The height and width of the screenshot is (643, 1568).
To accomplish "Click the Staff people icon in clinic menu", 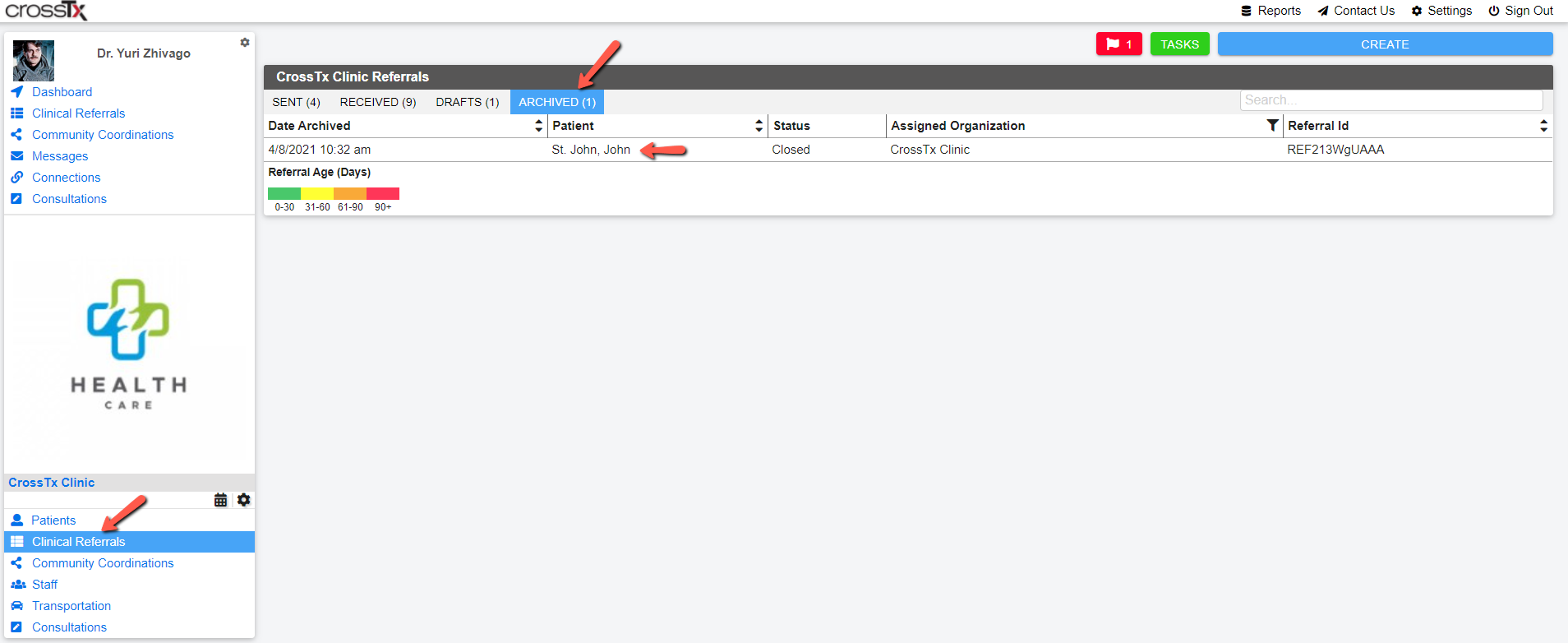I will click(x=17, y=585).
